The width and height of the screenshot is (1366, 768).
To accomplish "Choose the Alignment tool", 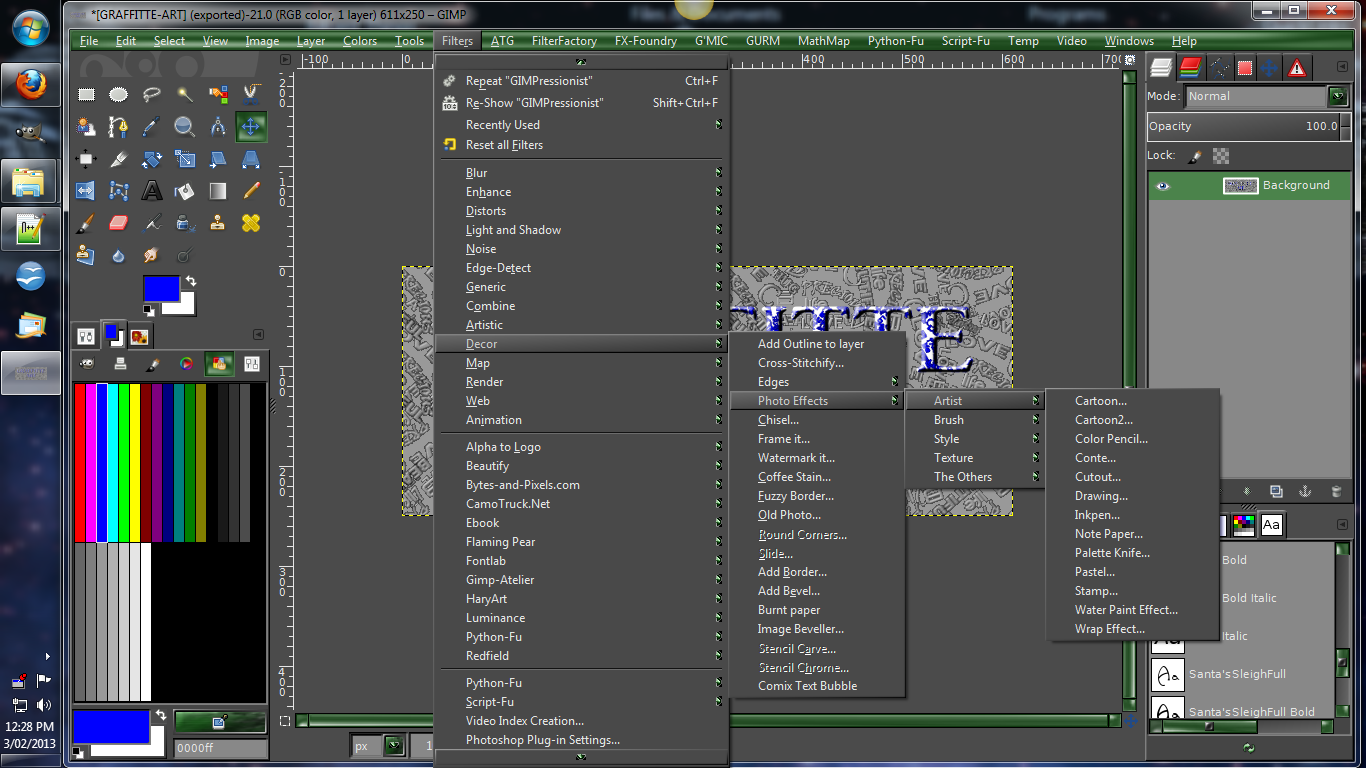I will pos(86,159).
